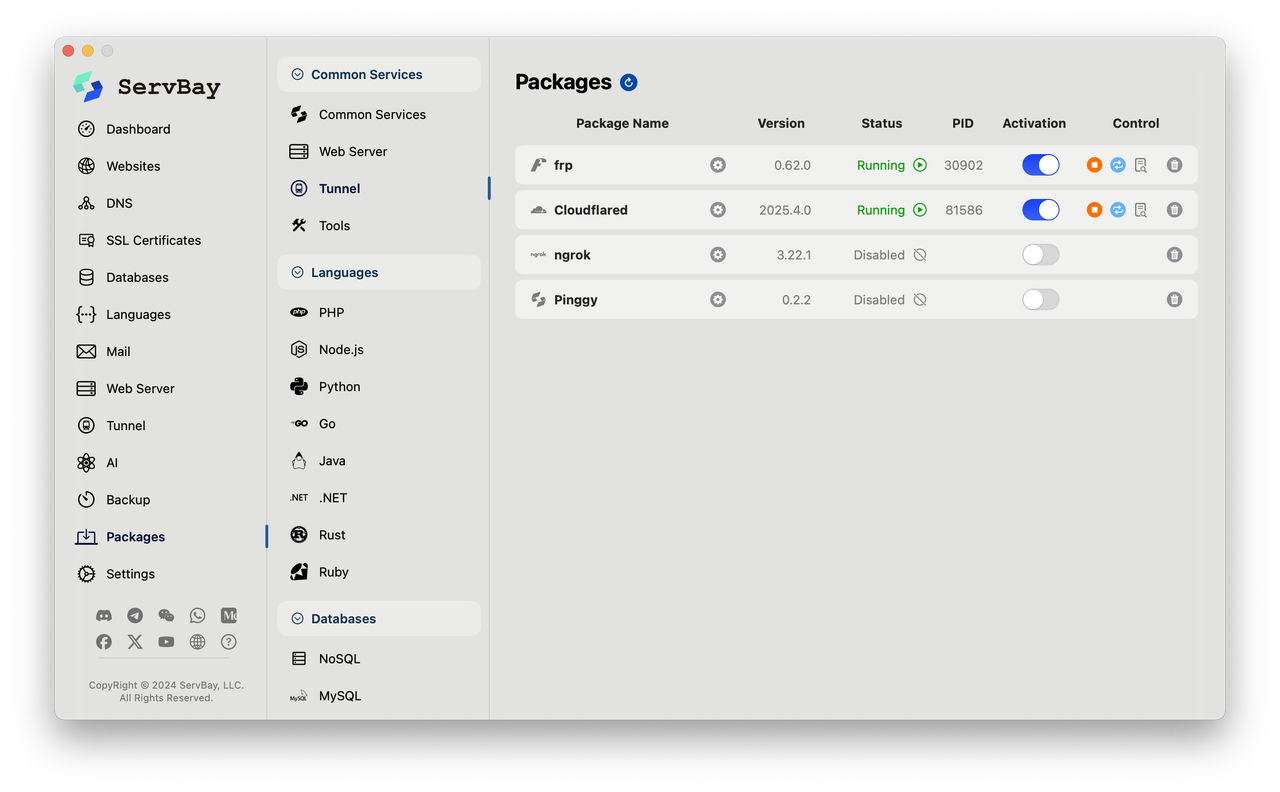This screenshot has width=1280, height=792.
Task: Open ngrok settings gear
Action: click(718, 255)
